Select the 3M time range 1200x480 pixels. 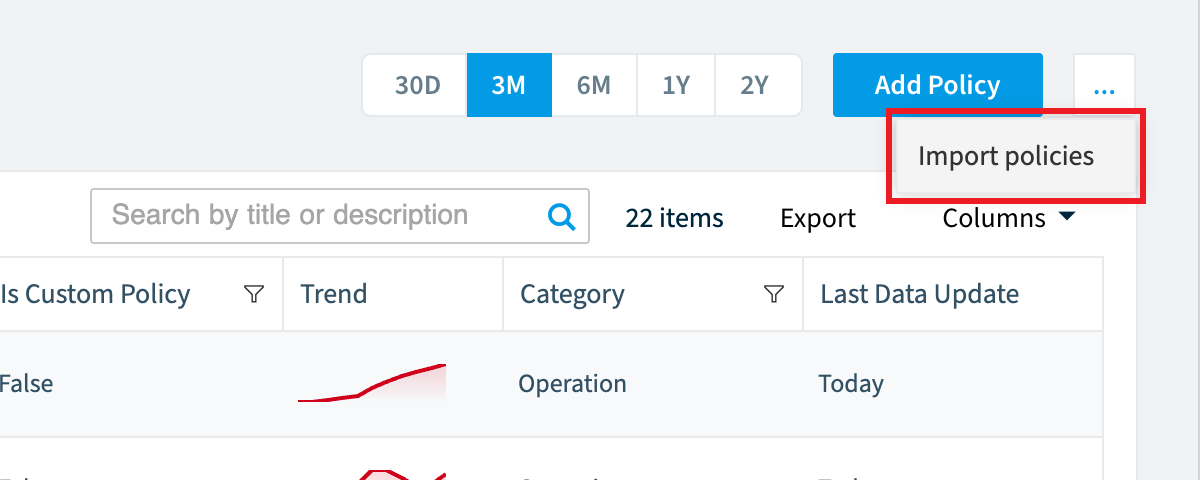509,85
